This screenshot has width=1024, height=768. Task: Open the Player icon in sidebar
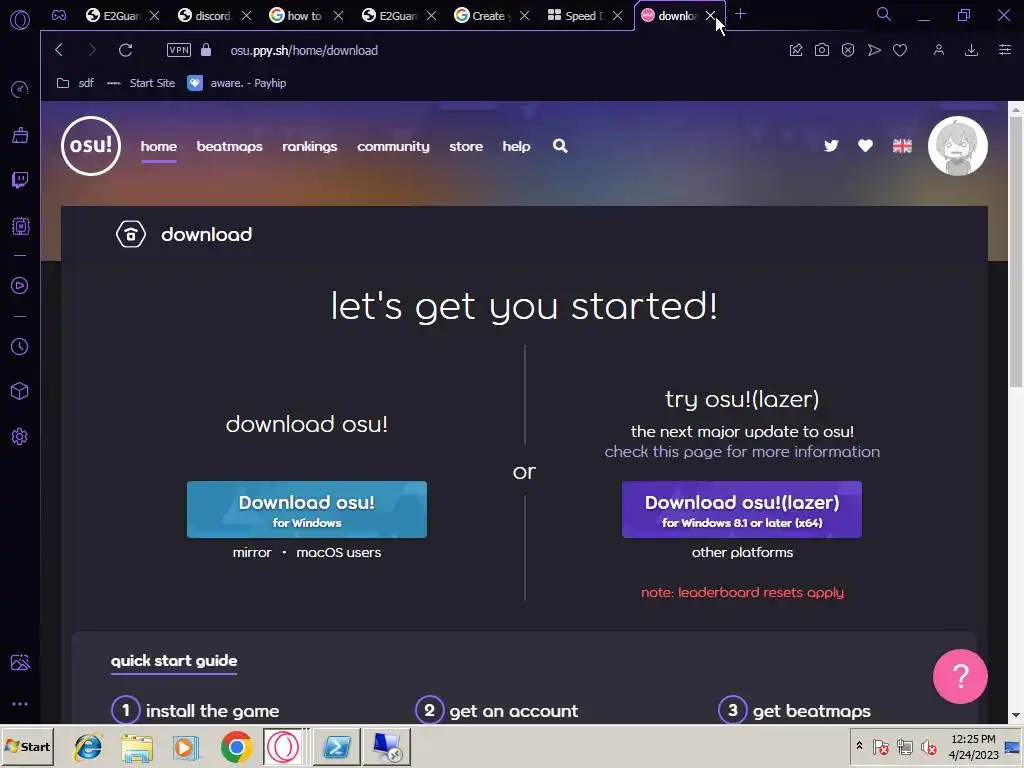[20, 285]
